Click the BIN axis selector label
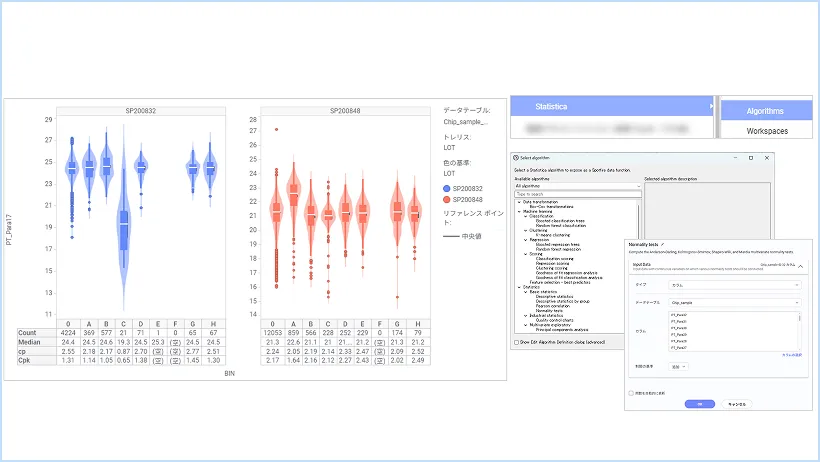The image size is (820, 462). pos(230,374)
